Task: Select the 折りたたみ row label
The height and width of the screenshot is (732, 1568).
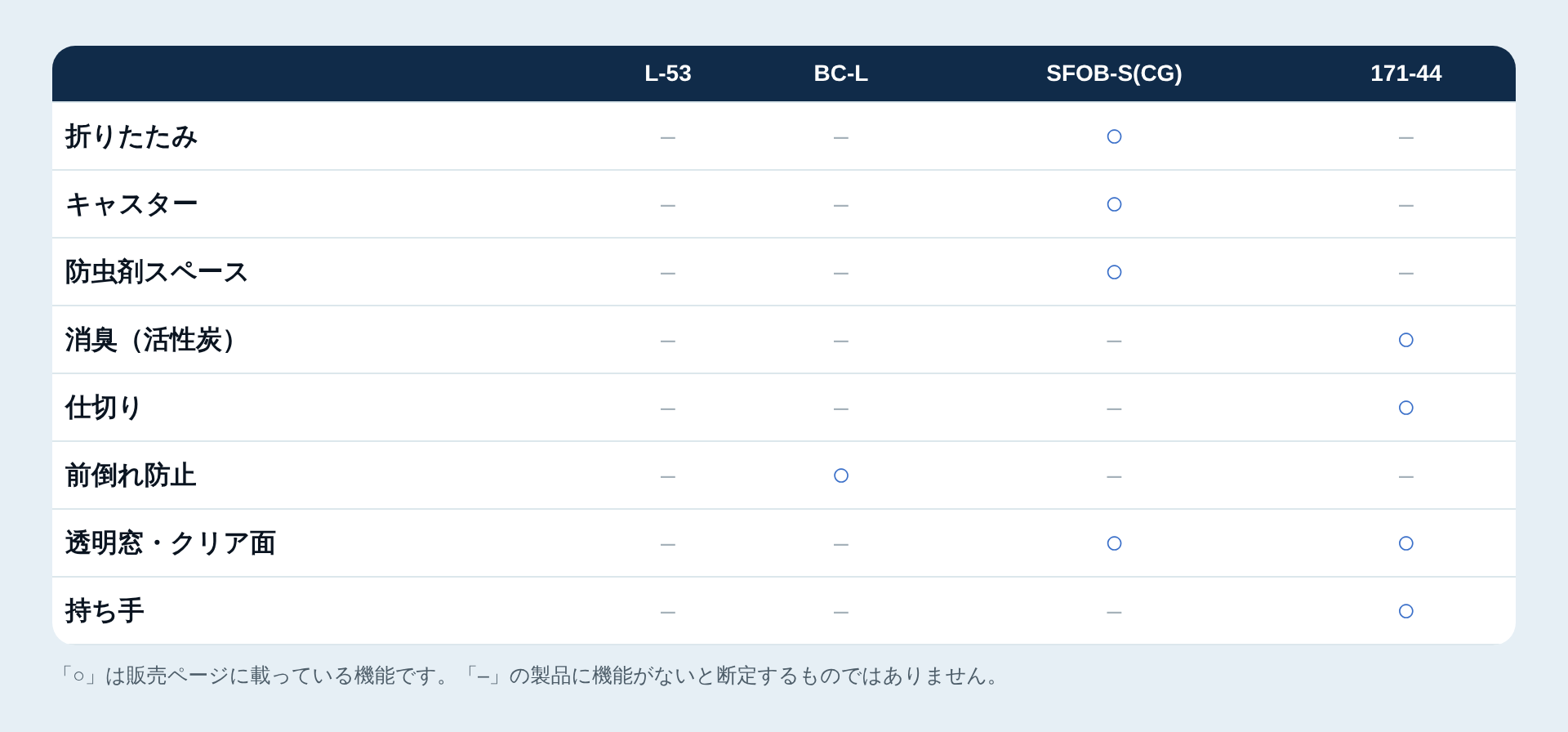Action: [x=131, y=136]
